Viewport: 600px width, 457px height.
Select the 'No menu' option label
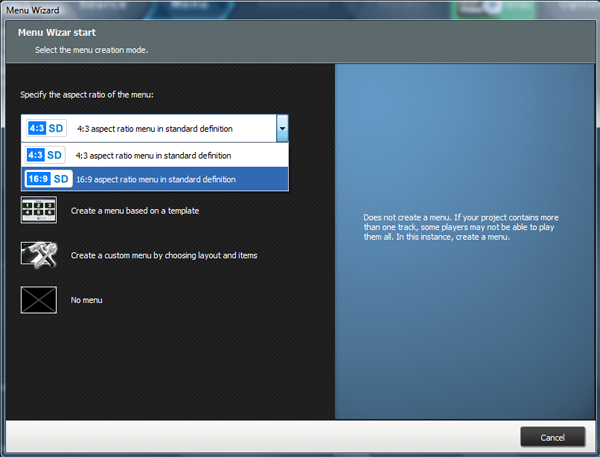click(86, 300)
